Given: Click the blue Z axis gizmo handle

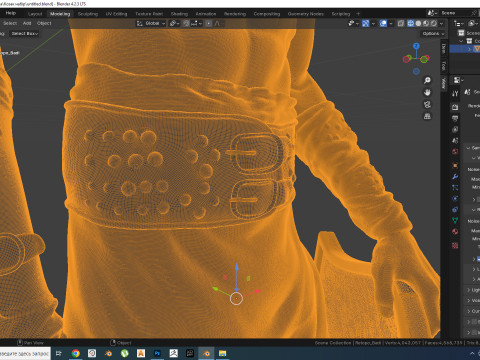Looking at the screenshot, I should [x=416, y=46].
